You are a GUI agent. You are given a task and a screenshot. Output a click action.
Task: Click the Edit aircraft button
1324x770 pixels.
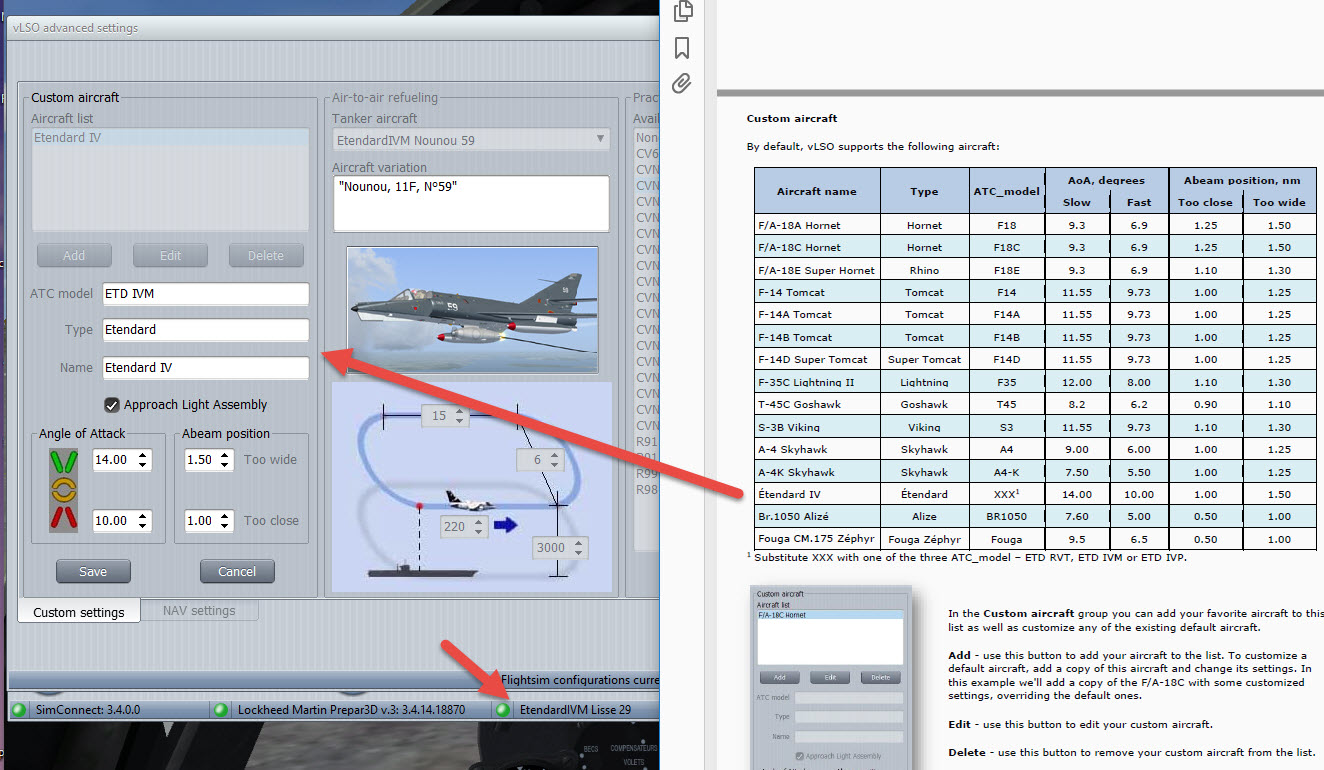(x=170, y=255)
